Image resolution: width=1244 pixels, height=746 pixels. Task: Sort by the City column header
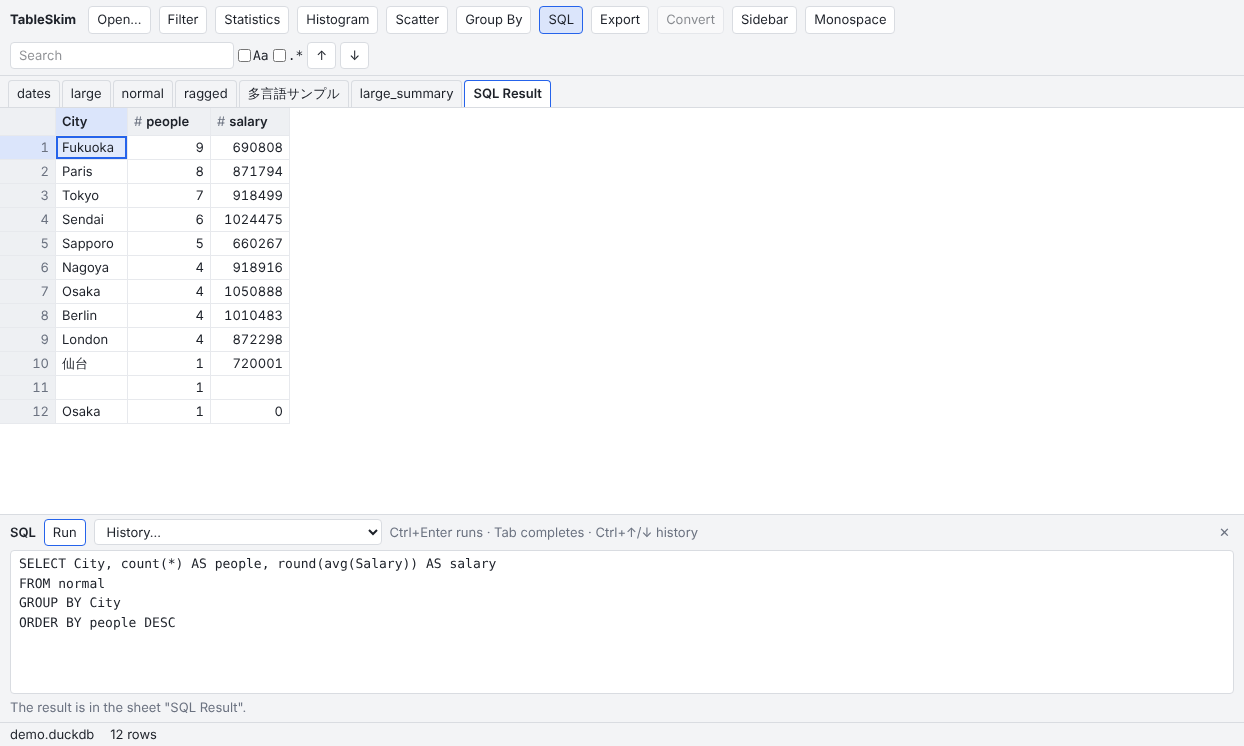coord(91,121)
